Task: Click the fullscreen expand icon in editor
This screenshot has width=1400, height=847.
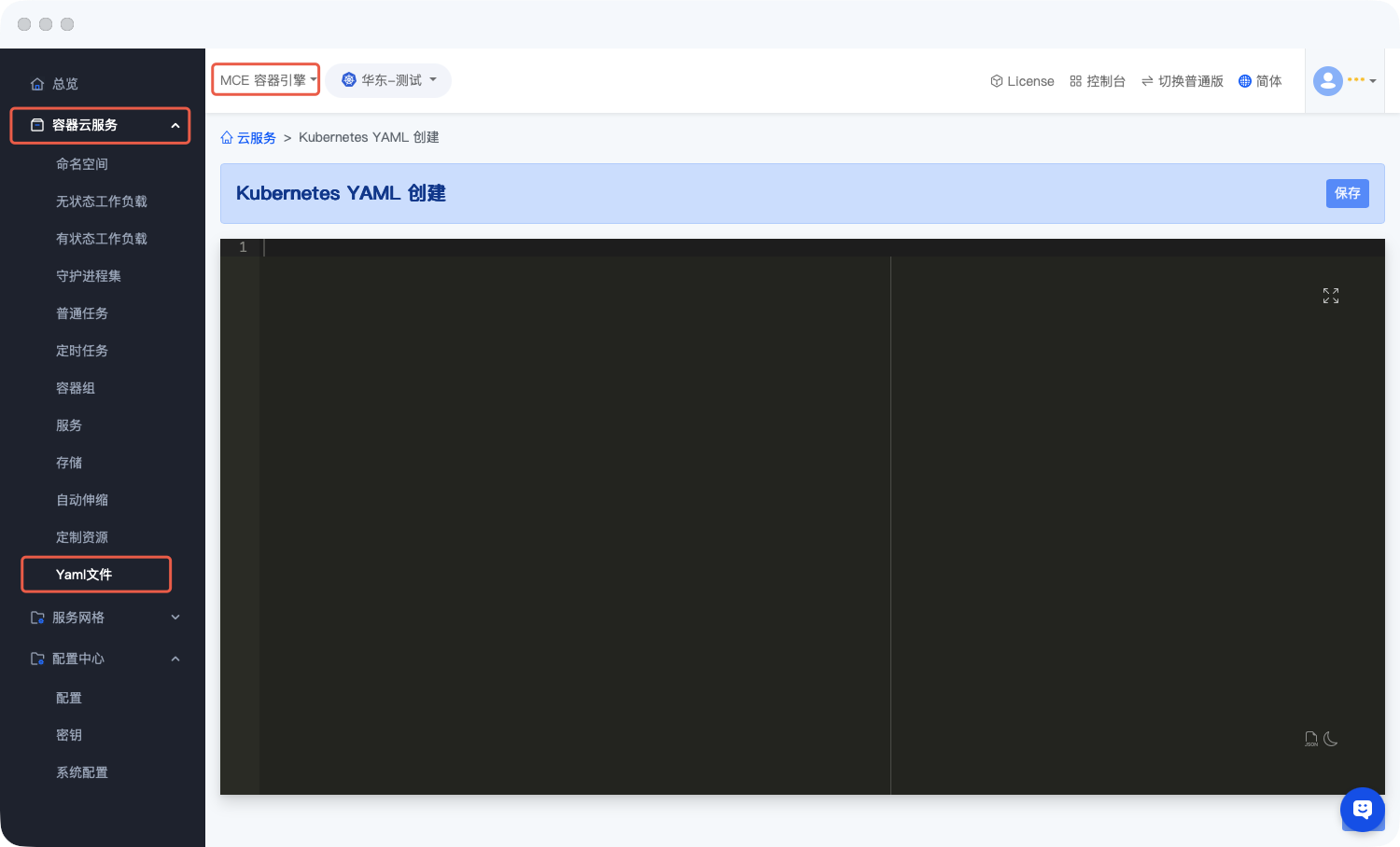Action: click(x=1331, y=296)
